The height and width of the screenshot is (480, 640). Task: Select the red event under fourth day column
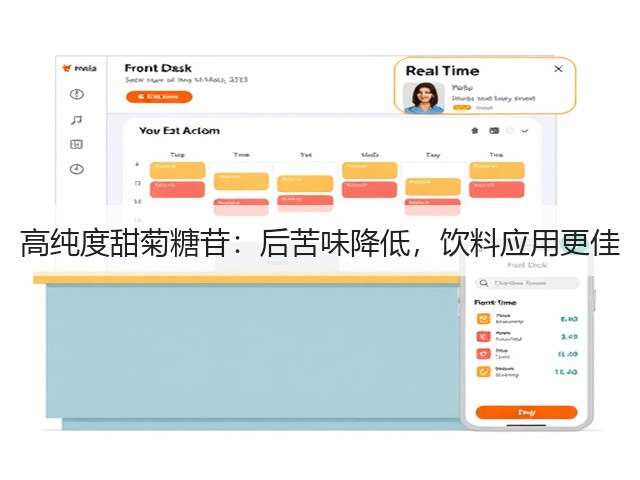coord(370,189)
